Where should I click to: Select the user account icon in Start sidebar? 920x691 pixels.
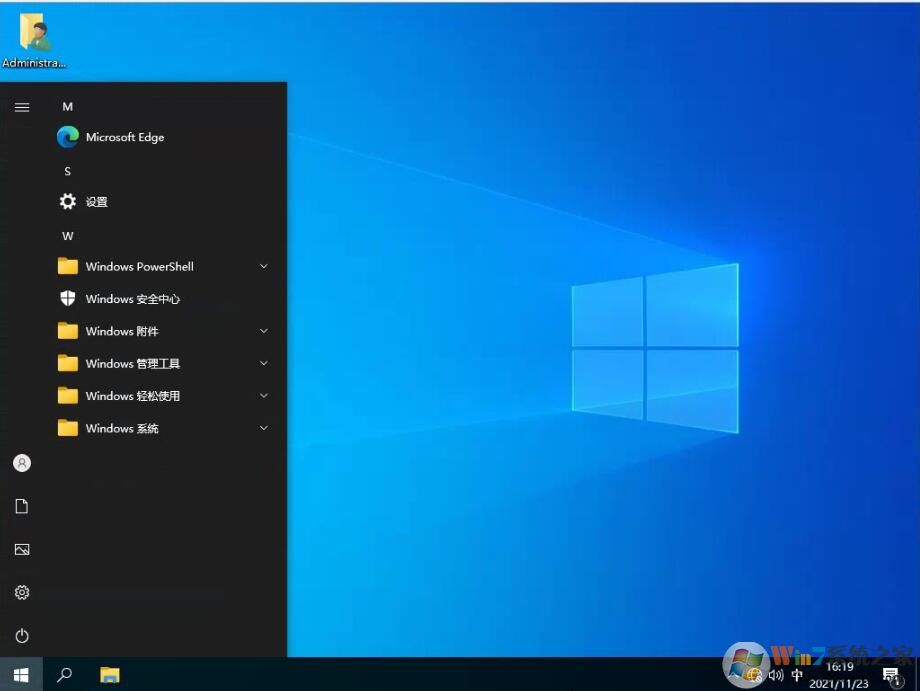pyautogui.click(x=22, y=462)
